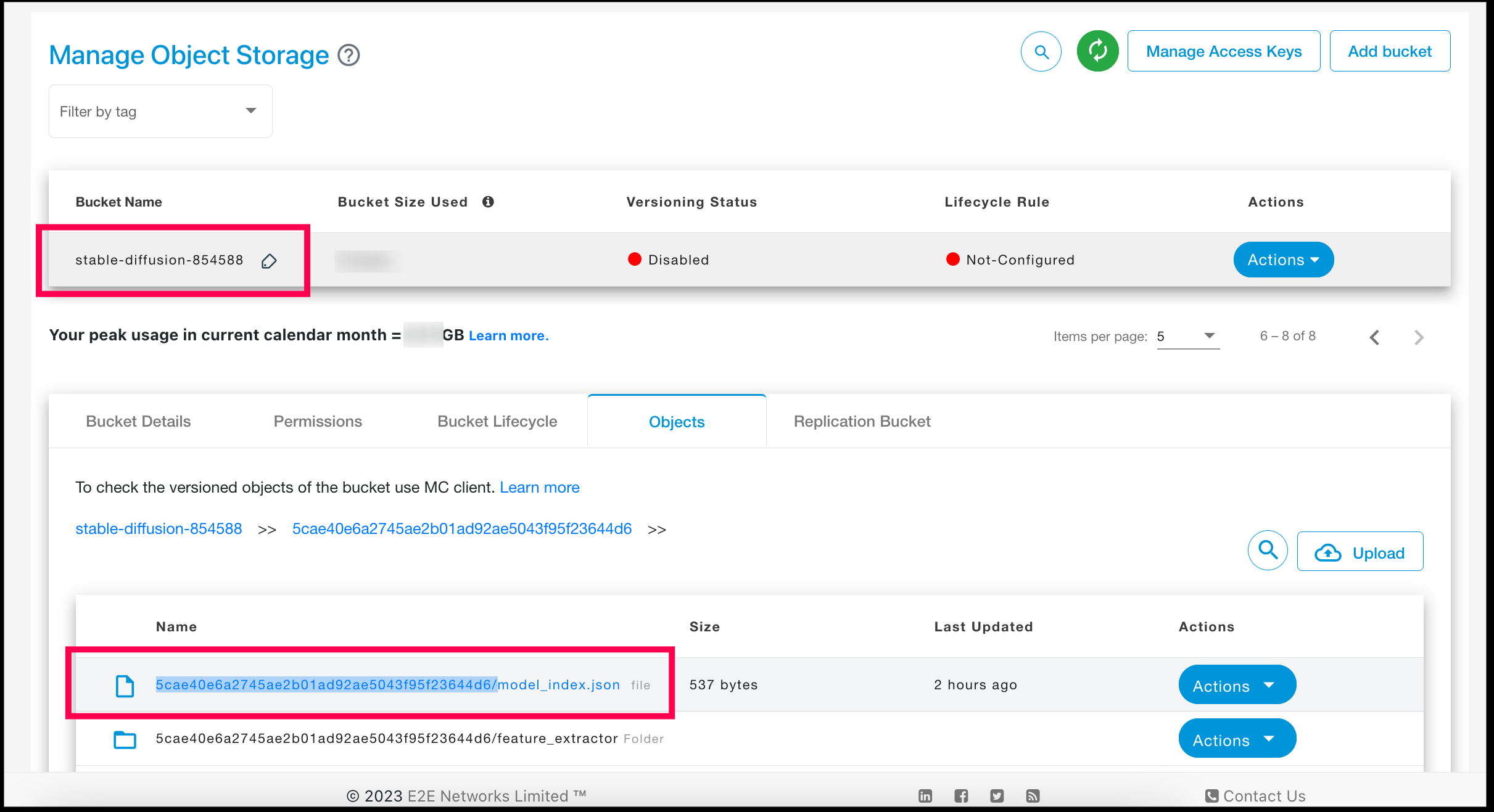The image size is (1494, 812).
Task: Switch to the Permissions tab
Action: (x=318, y=422)
